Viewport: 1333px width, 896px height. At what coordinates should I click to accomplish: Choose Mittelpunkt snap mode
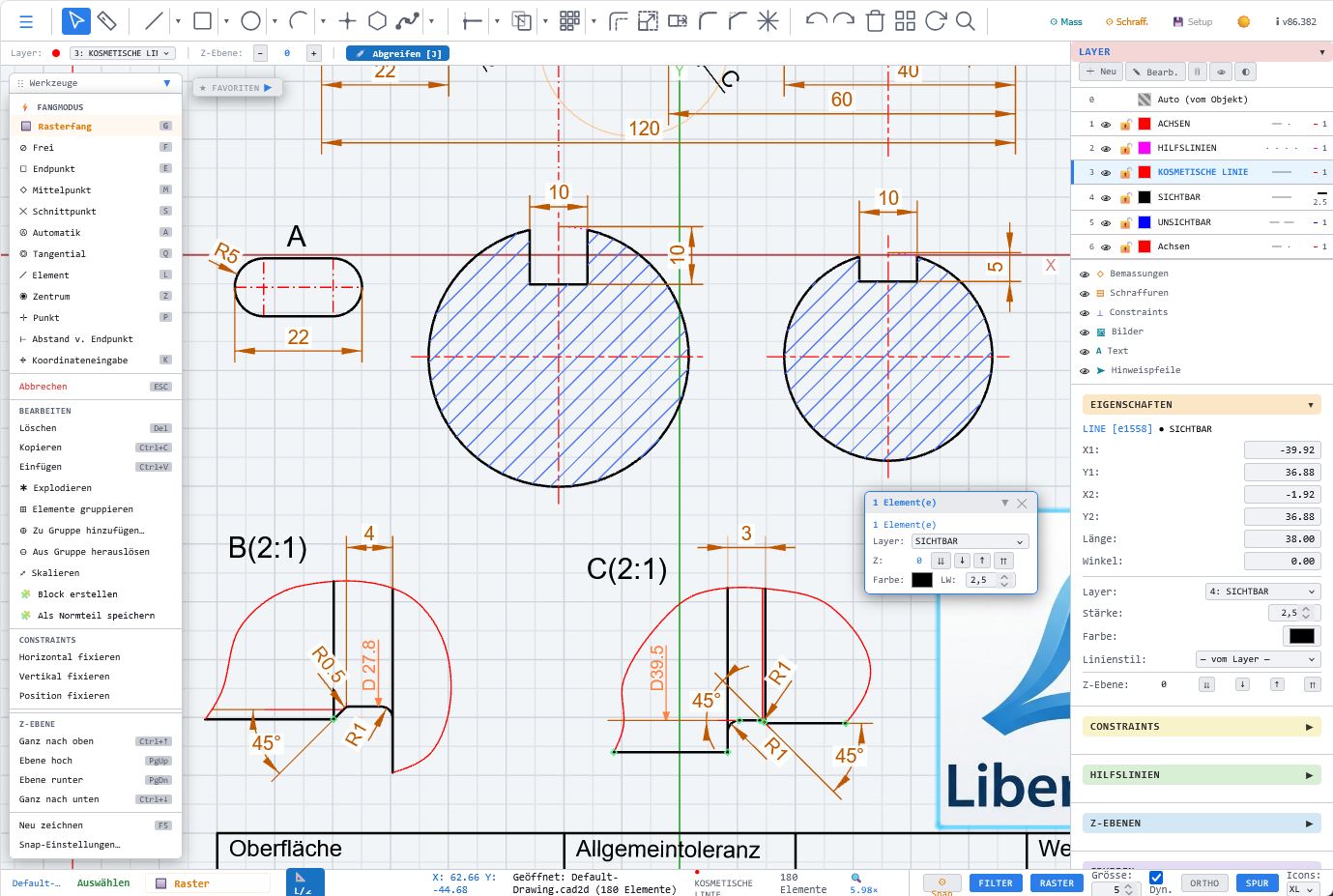click(95, 190)
